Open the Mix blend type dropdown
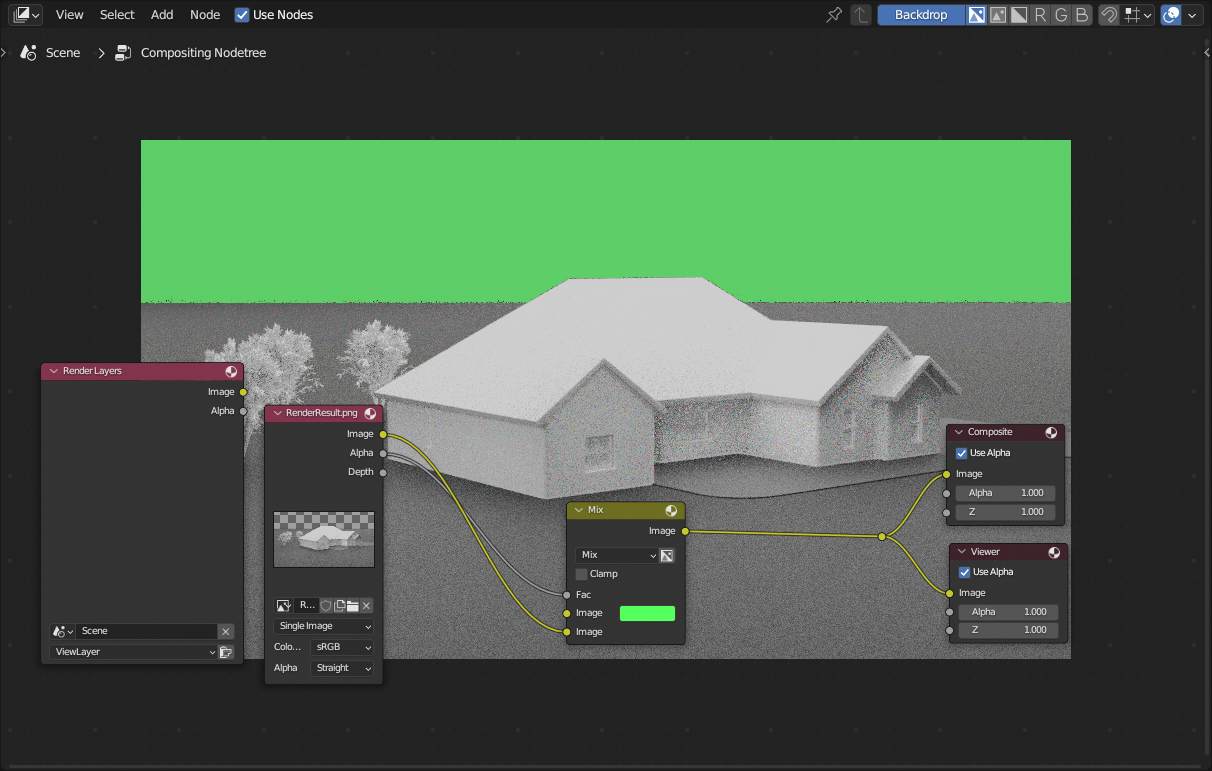Viewport: 1212px width, 771px height. [617, 555]
